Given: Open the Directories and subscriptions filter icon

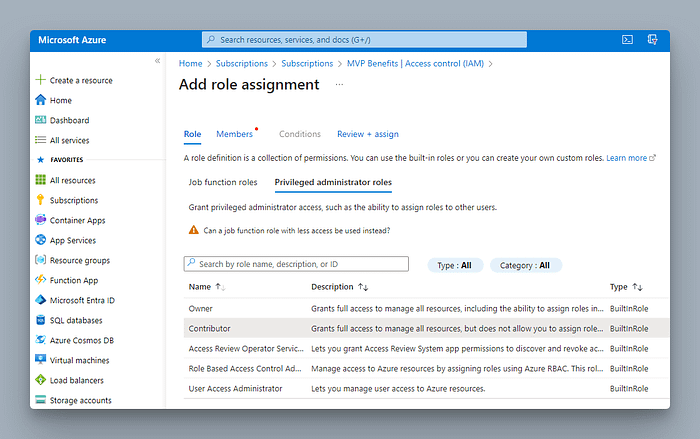Looking at the screenshot, I should point(652,40).
